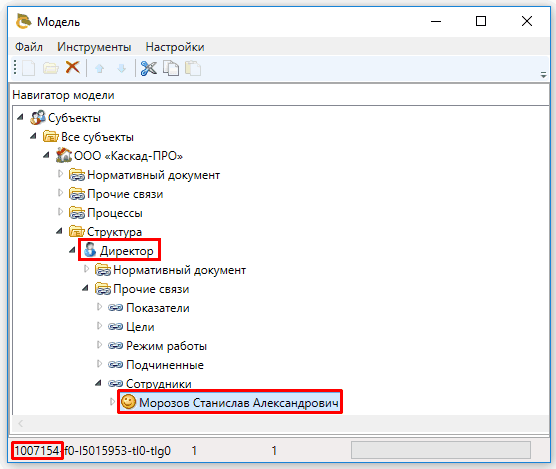
Task: Select the Директор tree item
Action: pyautogui.click(x=127, y=251)
